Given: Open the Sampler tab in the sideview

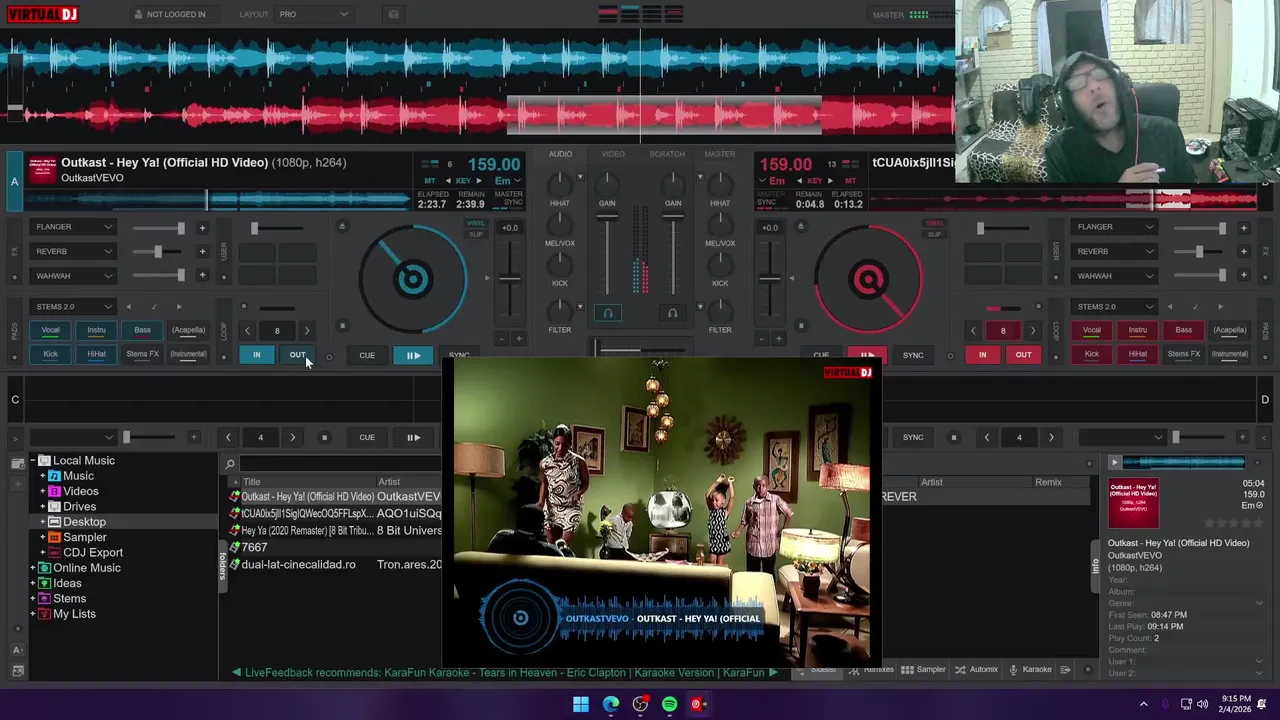Looking at the screenshot, I should pyautogui.click(x=924, y=670).
